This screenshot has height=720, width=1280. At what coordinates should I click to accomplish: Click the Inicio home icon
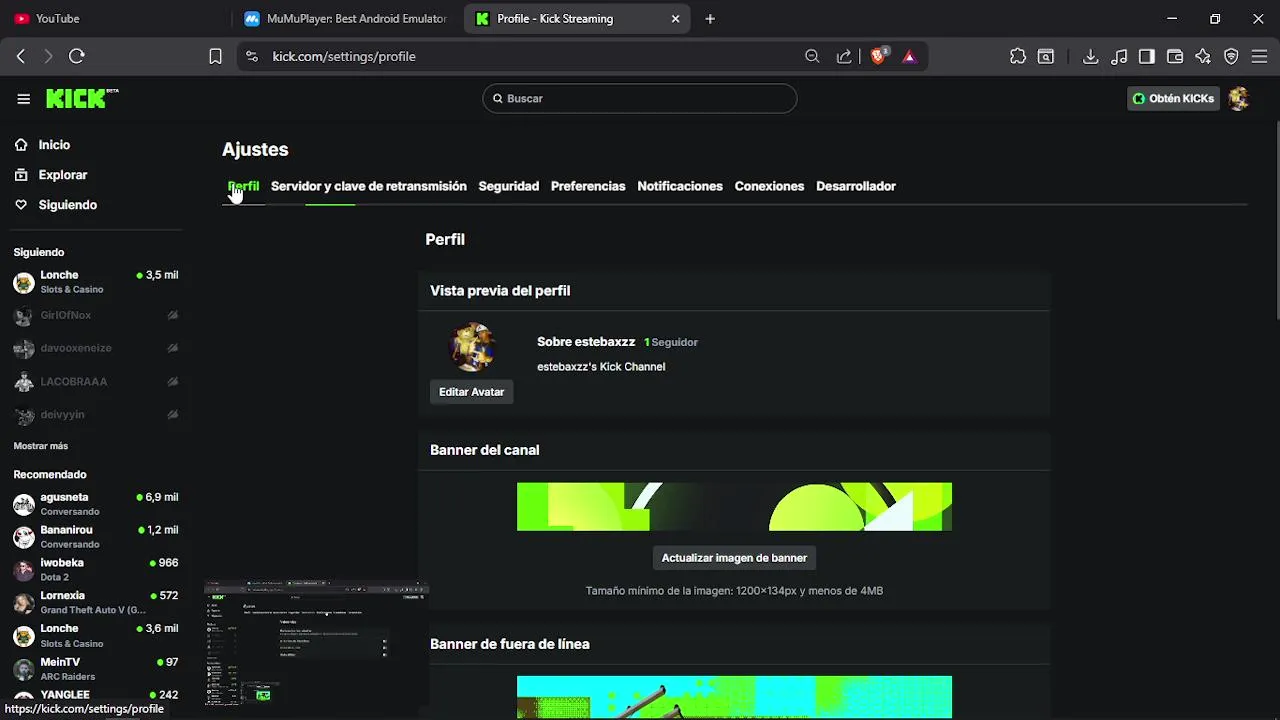21,145
